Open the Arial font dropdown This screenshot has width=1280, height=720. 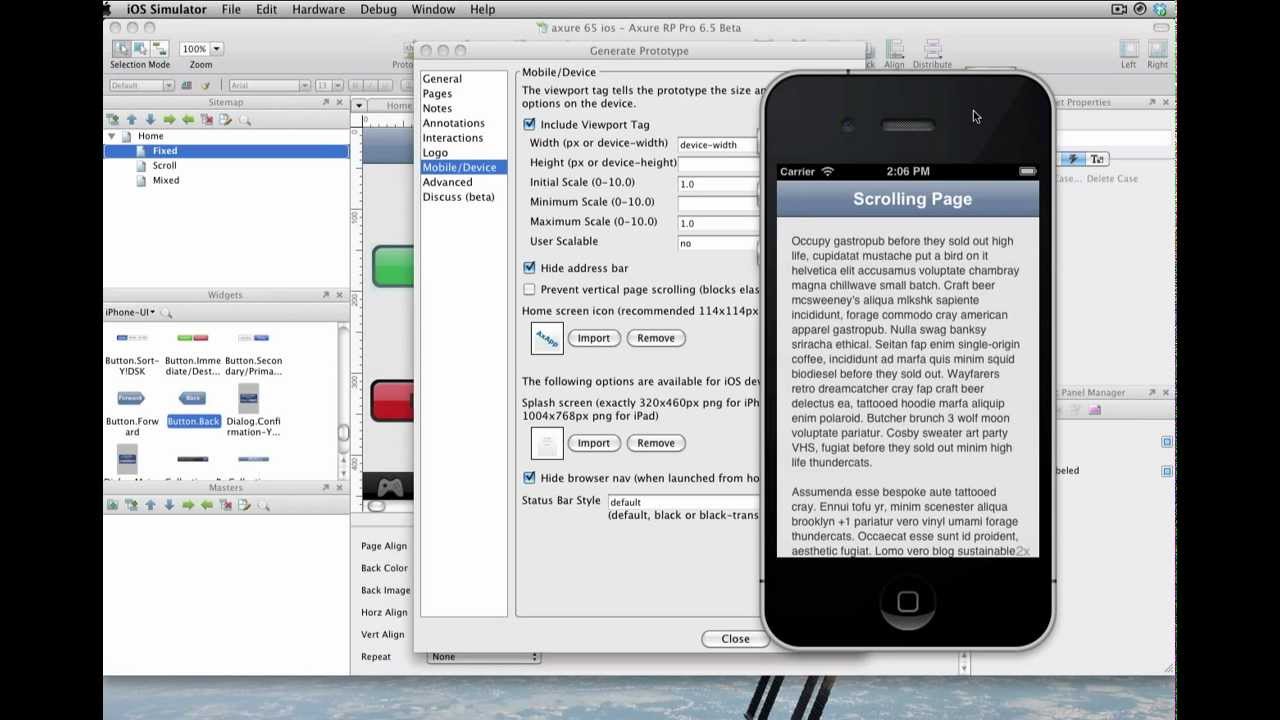pos(304,85)
